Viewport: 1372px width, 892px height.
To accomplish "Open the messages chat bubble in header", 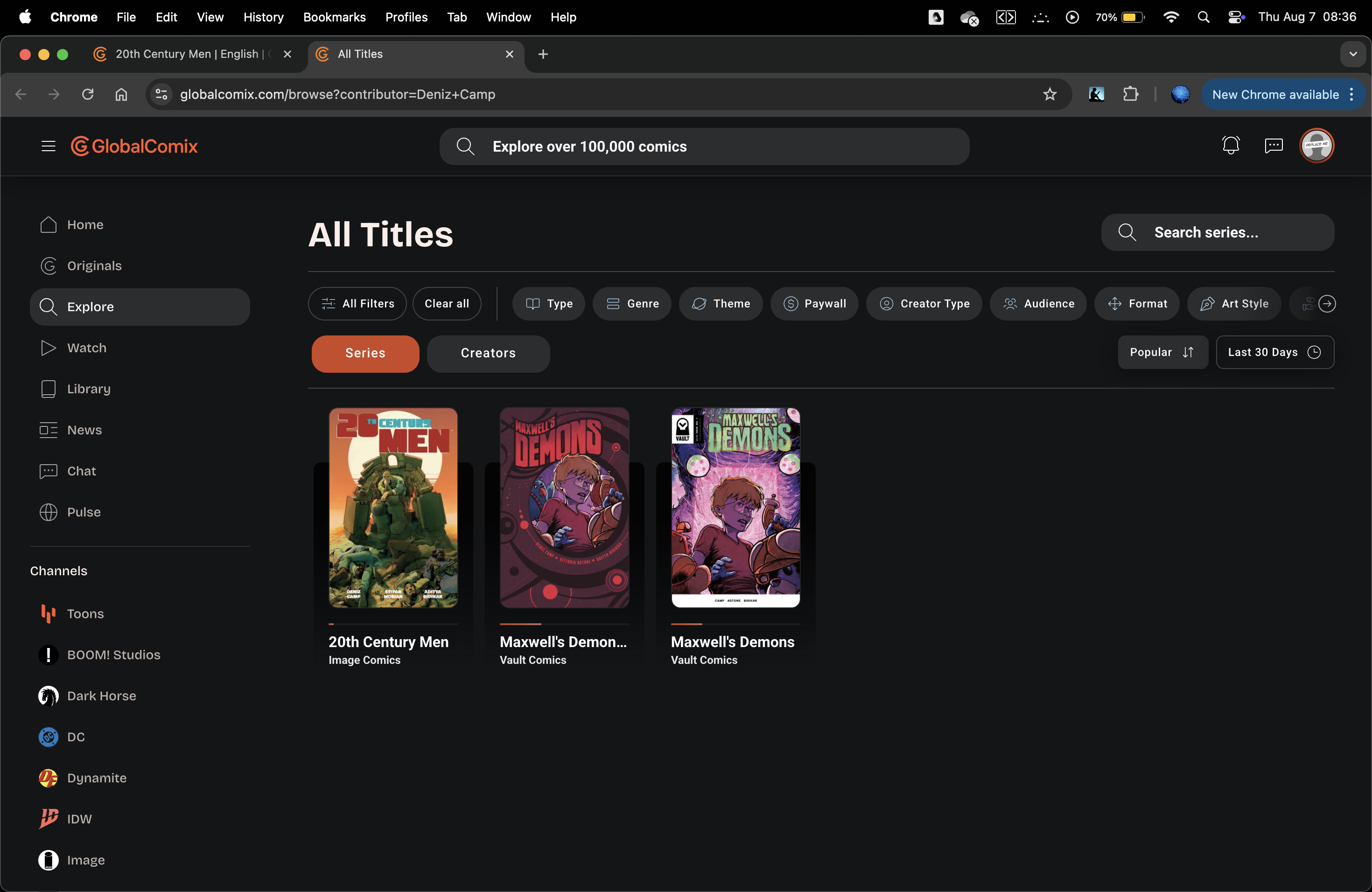I will [x=1273, y=146].
